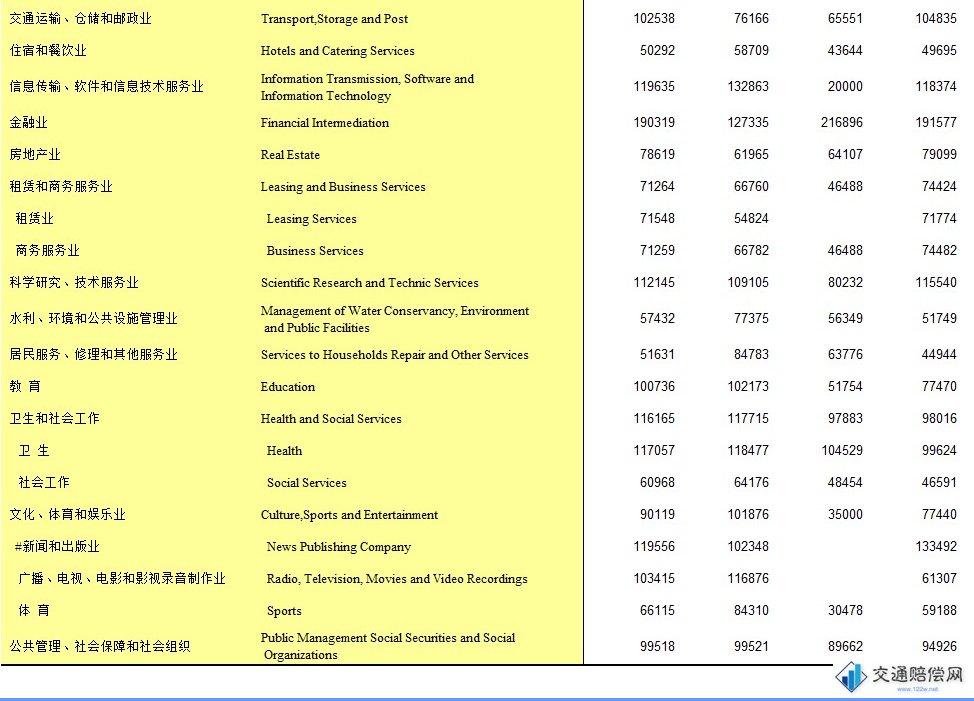Select value 58709 in Hotels row
This screenshot has height=701, width=974.
(751, 50)
